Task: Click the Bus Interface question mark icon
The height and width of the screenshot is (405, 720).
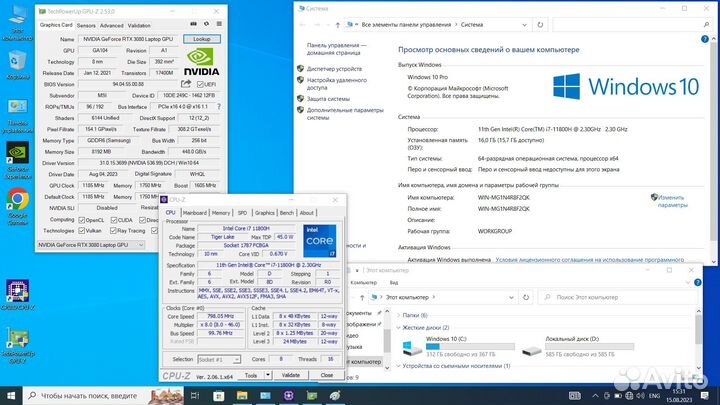Action: 219,107
